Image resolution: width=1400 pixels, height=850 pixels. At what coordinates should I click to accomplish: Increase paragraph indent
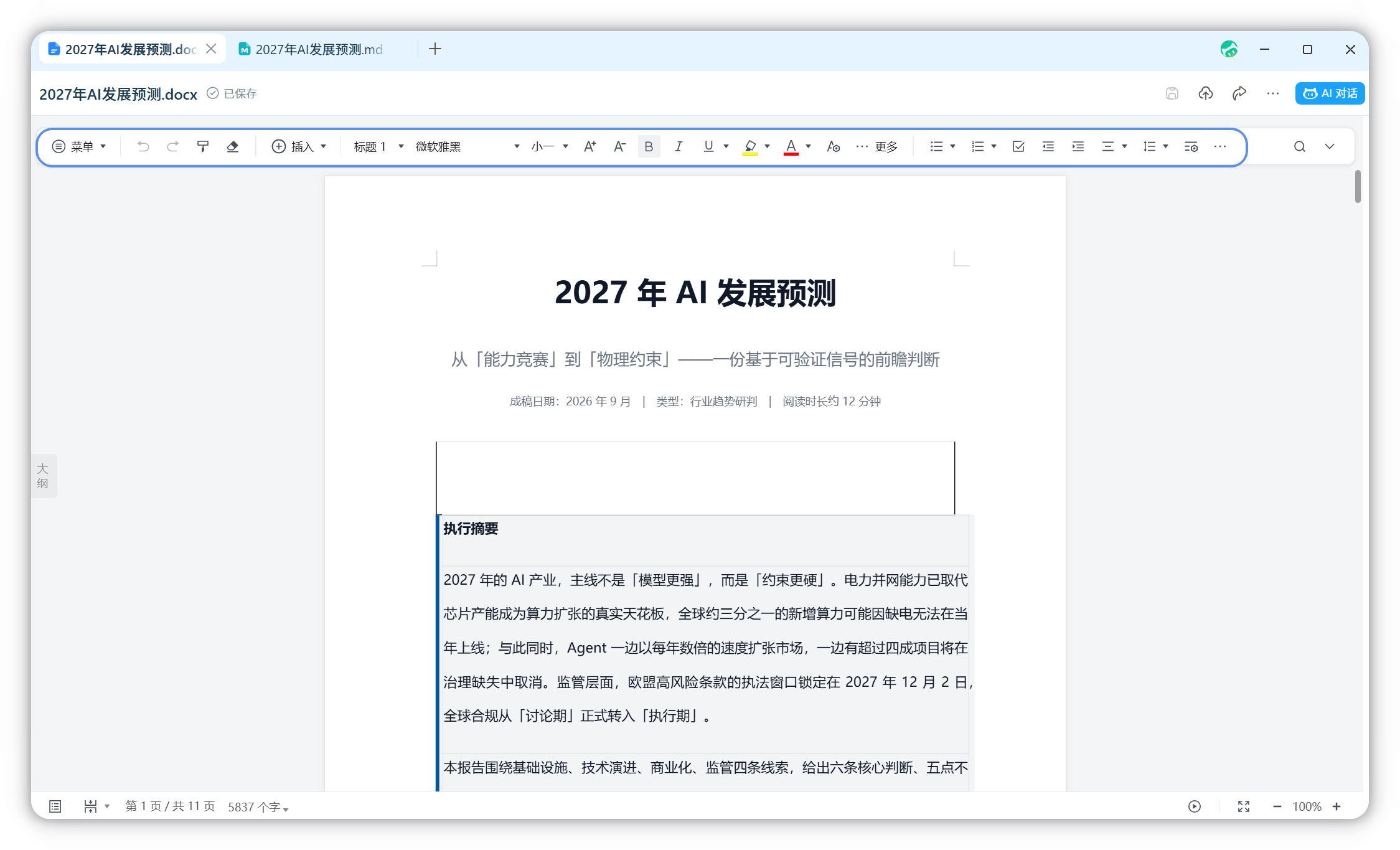click(x=1078, y=146)
